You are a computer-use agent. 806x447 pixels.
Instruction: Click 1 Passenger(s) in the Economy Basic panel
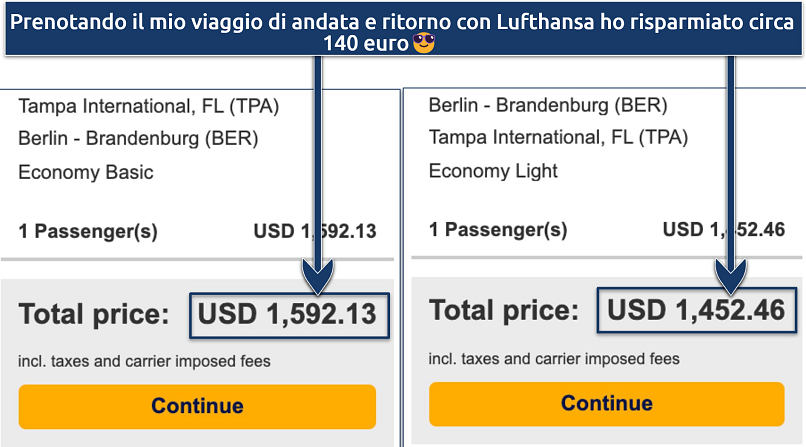pyautogui.click(x=88, y=232)
